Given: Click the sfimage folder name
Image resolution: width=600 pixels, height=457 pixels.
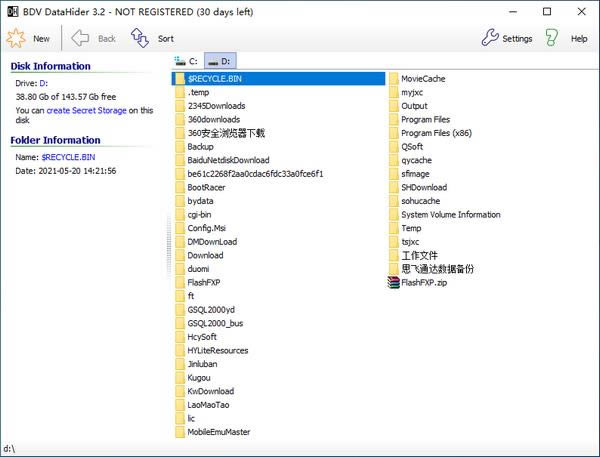Looking at the screenshot, I should tap(415, 174).
